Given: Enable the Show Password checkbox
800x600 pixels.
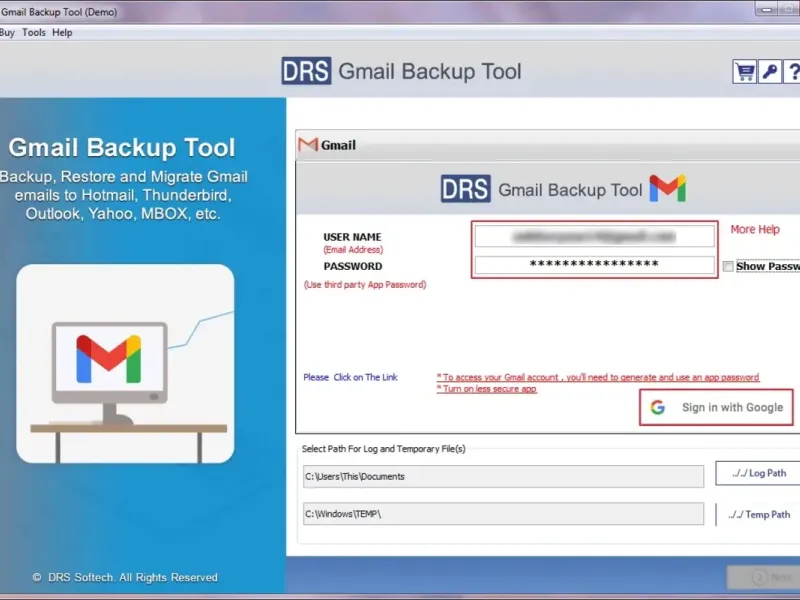Looking at the screenshot, I should (x=728, y=266).
